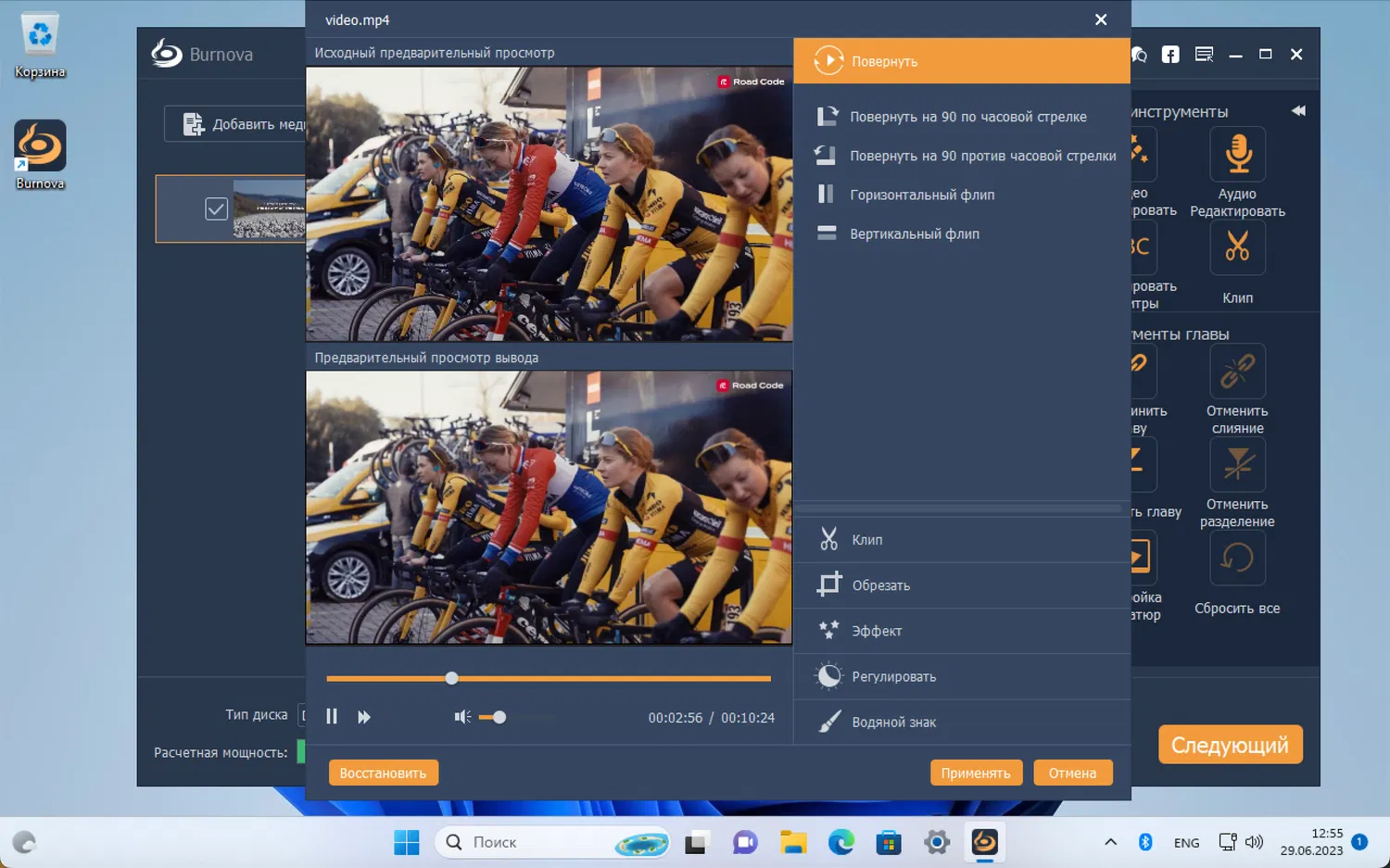Step forward with the next-frame button
This screenshot has height=868, width=1390.
tap(364, 717)
